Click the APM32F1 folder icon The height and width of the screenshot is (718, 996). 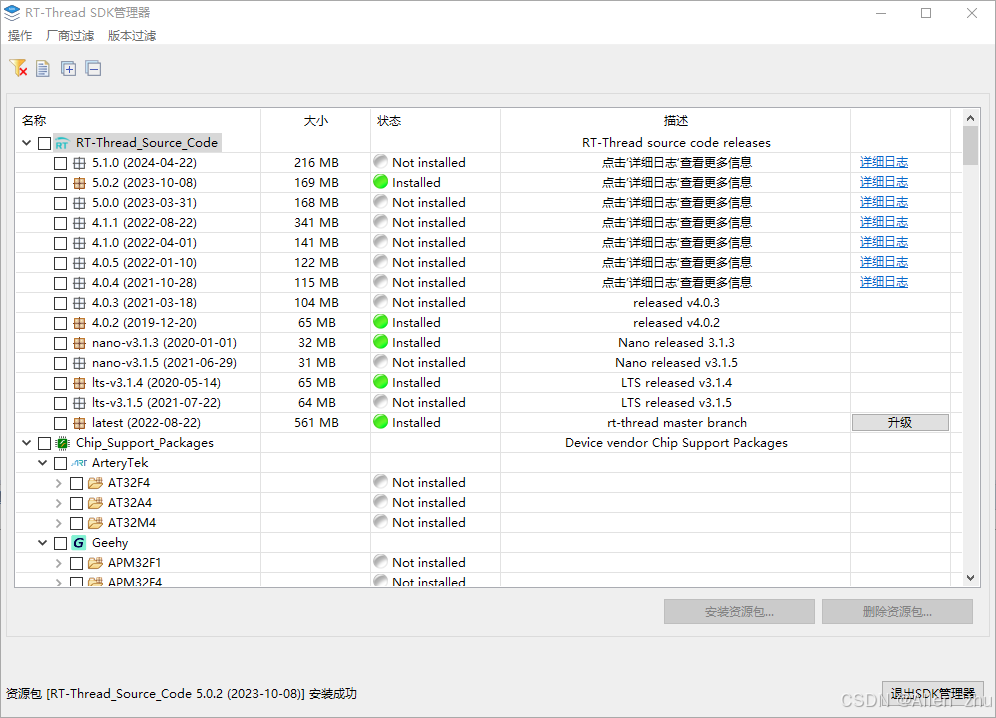(95, 563)
